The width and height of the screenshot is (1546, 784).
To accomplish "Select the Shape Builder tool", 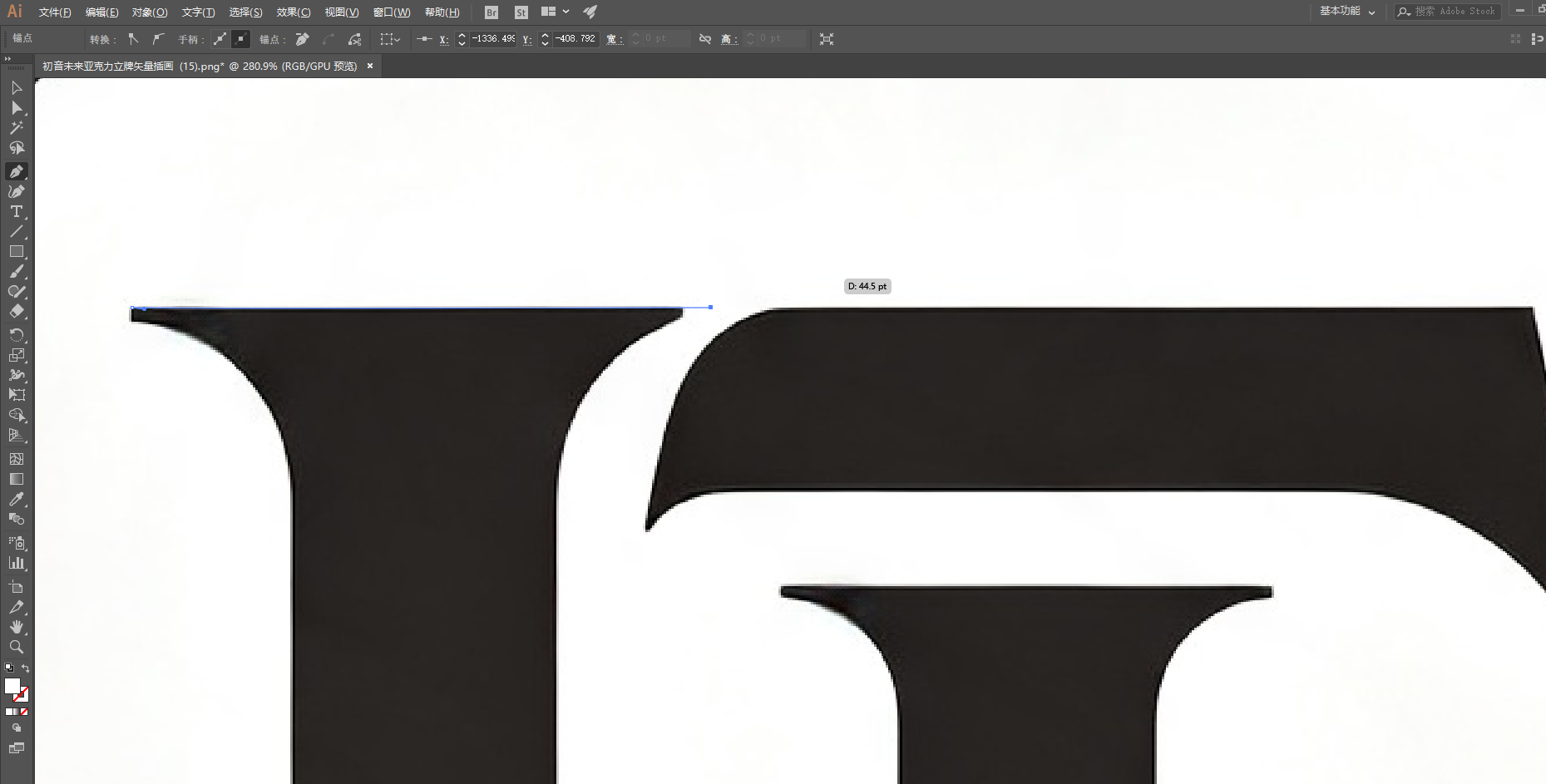I will click(x=17, y=415).
